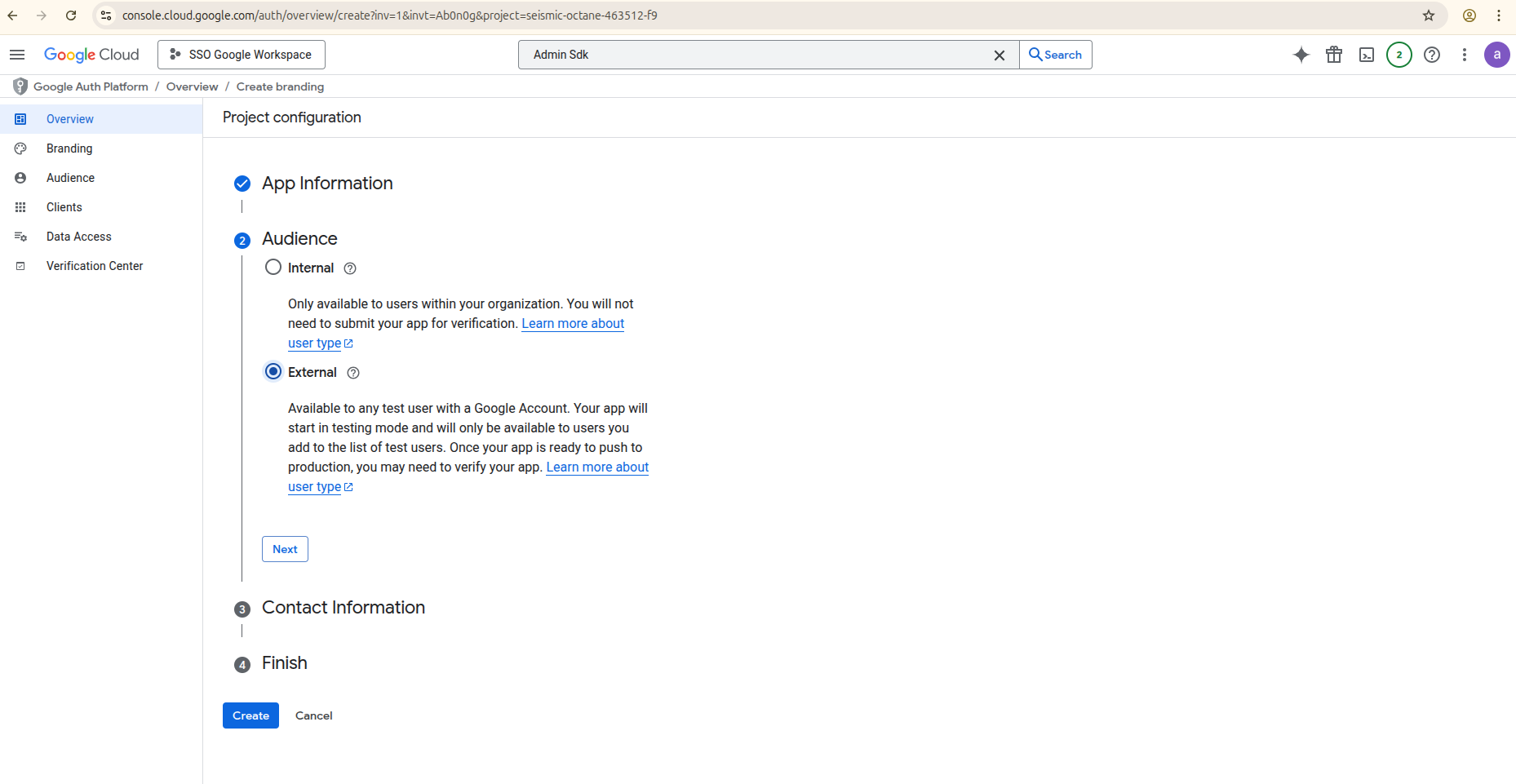Open the main navigation hamburger menu
This screenshot has height=784, width=1516.
point(17,55)
